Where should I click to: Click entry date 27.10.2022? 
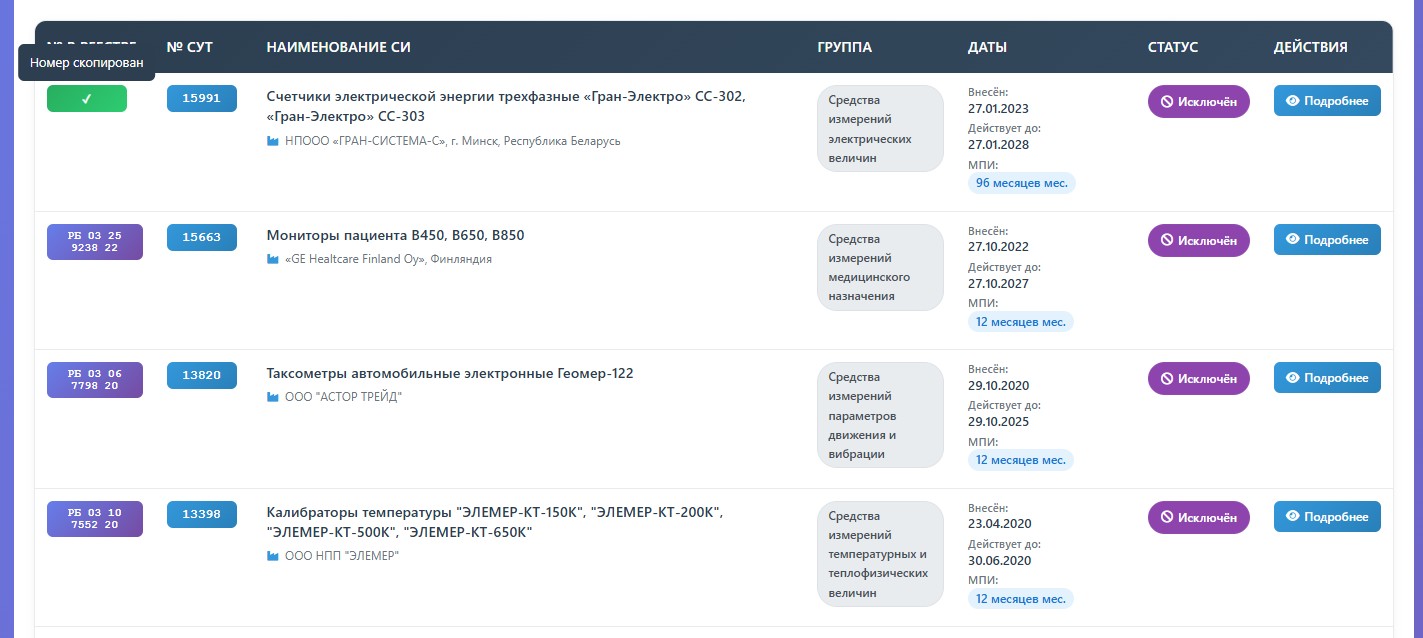pyautogui.click(x=998, y=247)
